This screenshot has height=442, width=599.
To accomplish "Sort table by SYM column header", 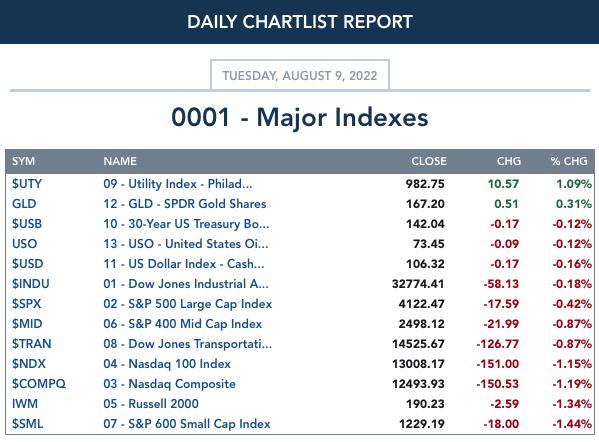I will click(x=23, y=161).
